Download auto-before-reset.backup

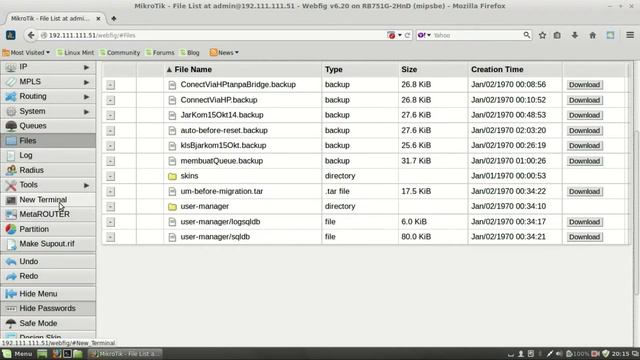pos(584,131)
